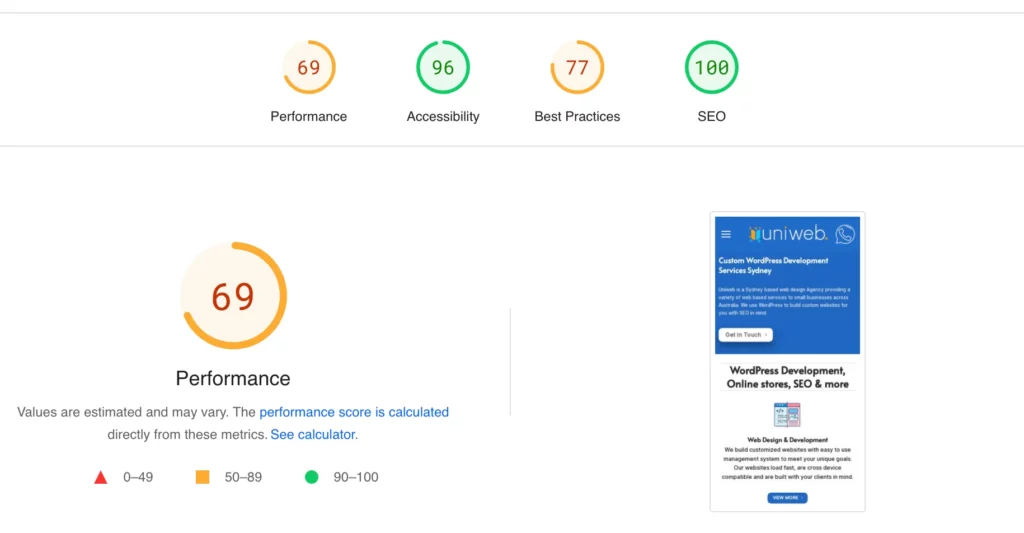This screenshot has height=533, width=1024.
Task: Click the WhatsApp phone icon in preview
Action: pos(844,234)
